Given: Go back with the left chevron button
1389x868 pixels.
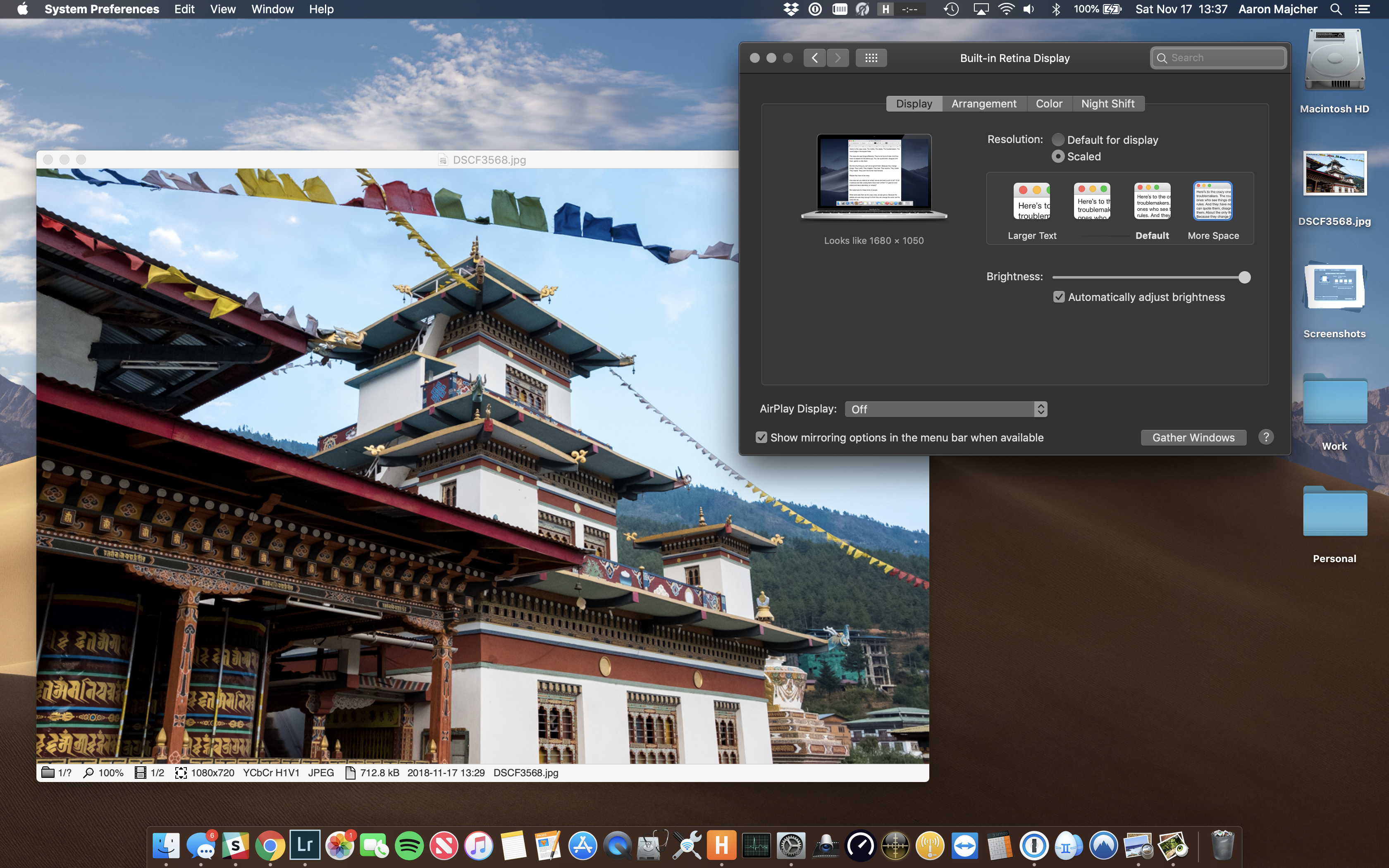Looking at the screenshot, I should coord(814,58).
